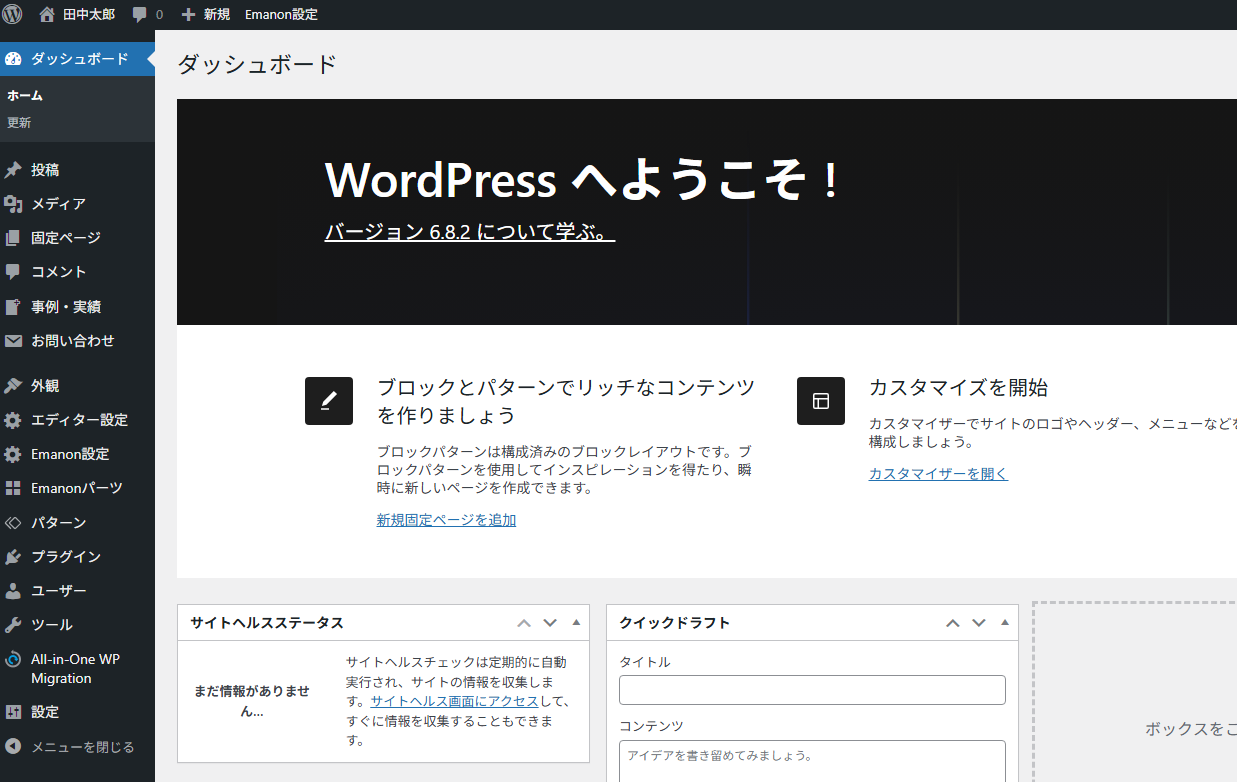Click サイトヘルス画面にアクセス link
Screen dimensions: 1237x782
point(454,702)
